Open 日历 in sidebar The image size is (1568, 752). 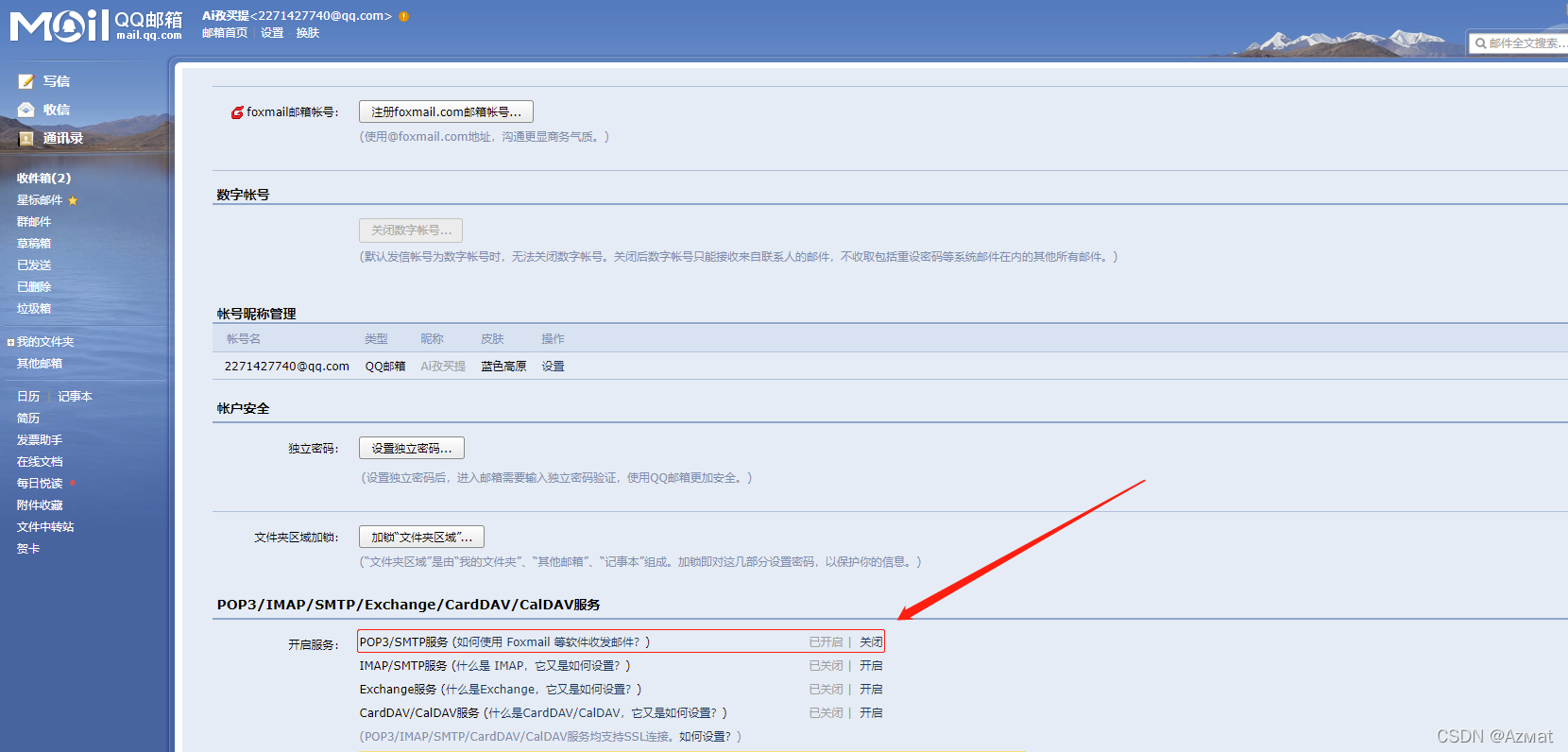tap(28, 397)
